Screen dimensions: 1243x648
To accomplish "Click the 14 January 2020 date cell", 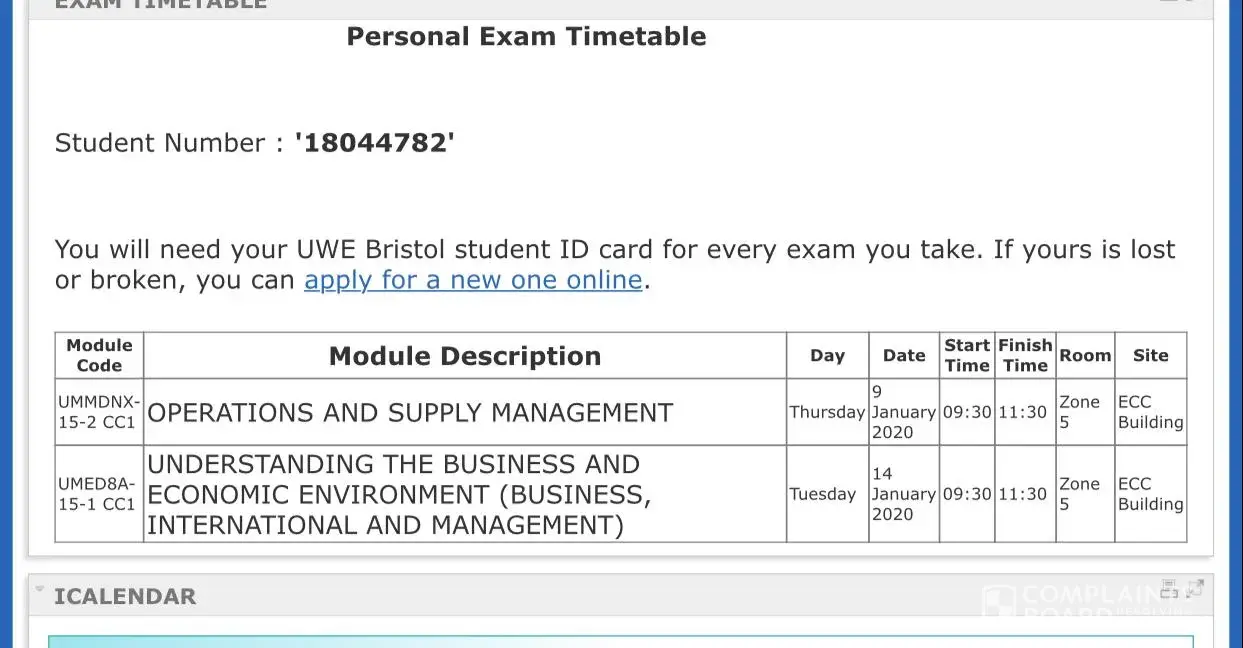I will tap(904, 494).
